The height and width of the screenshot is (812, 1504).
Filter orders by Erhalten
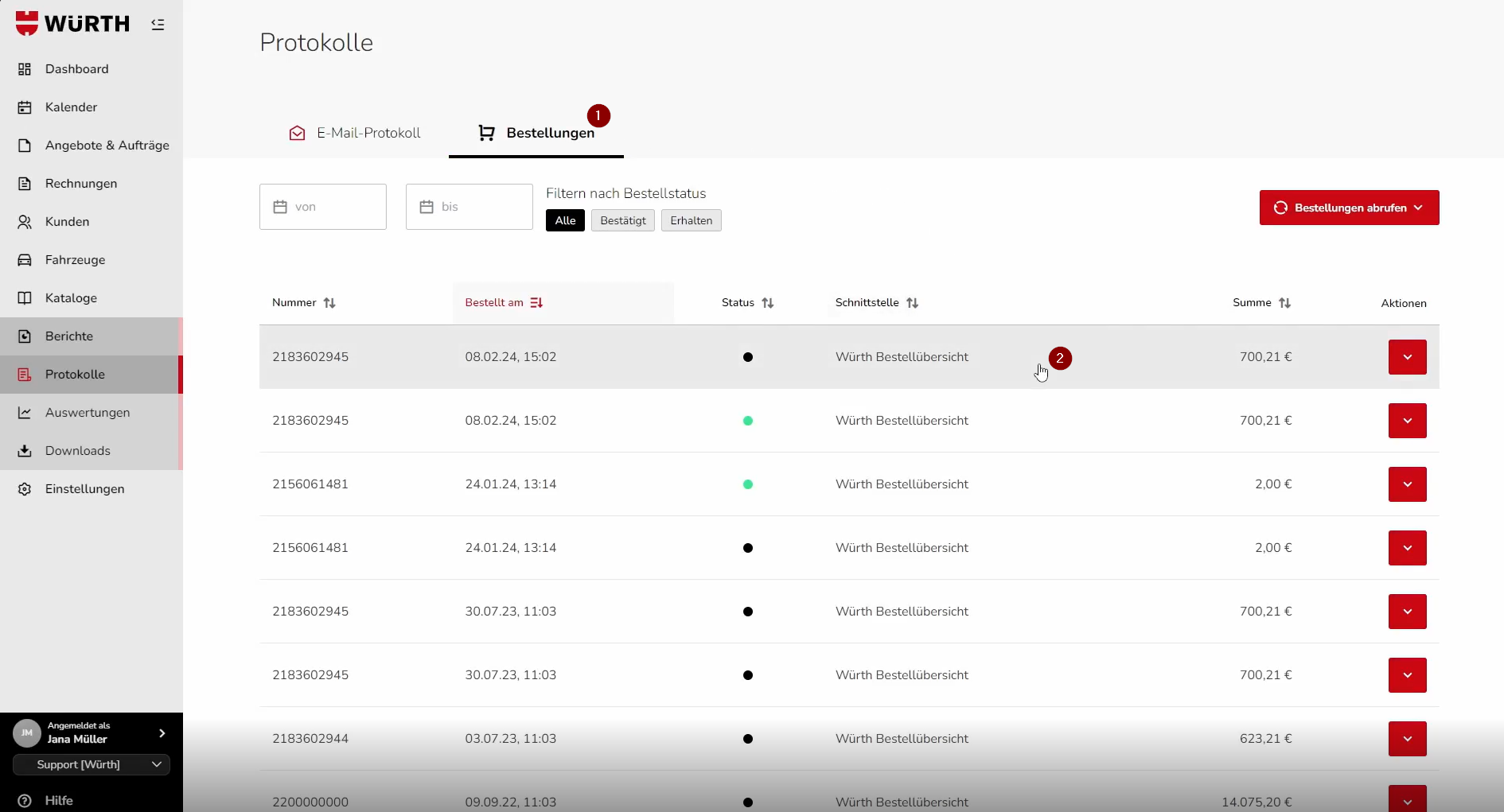click(x=692, y=220)
